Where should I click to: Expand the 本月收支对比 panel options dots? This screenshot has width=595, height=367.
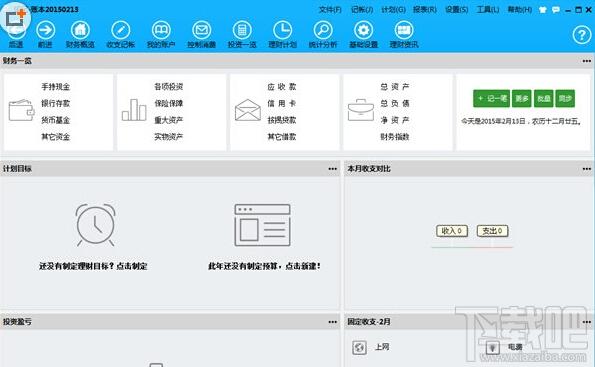click(587, 169)
